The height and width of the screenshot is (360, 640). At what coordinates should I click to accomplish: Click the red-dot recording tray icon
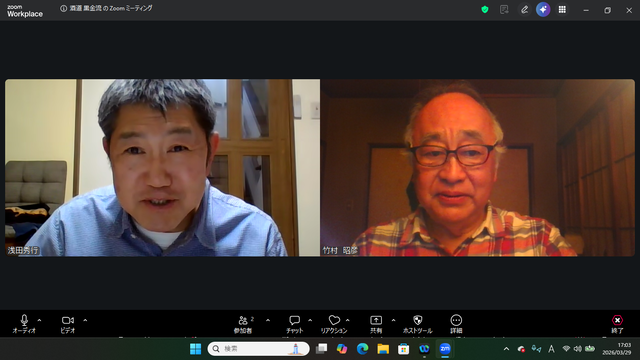pos(521,349)
